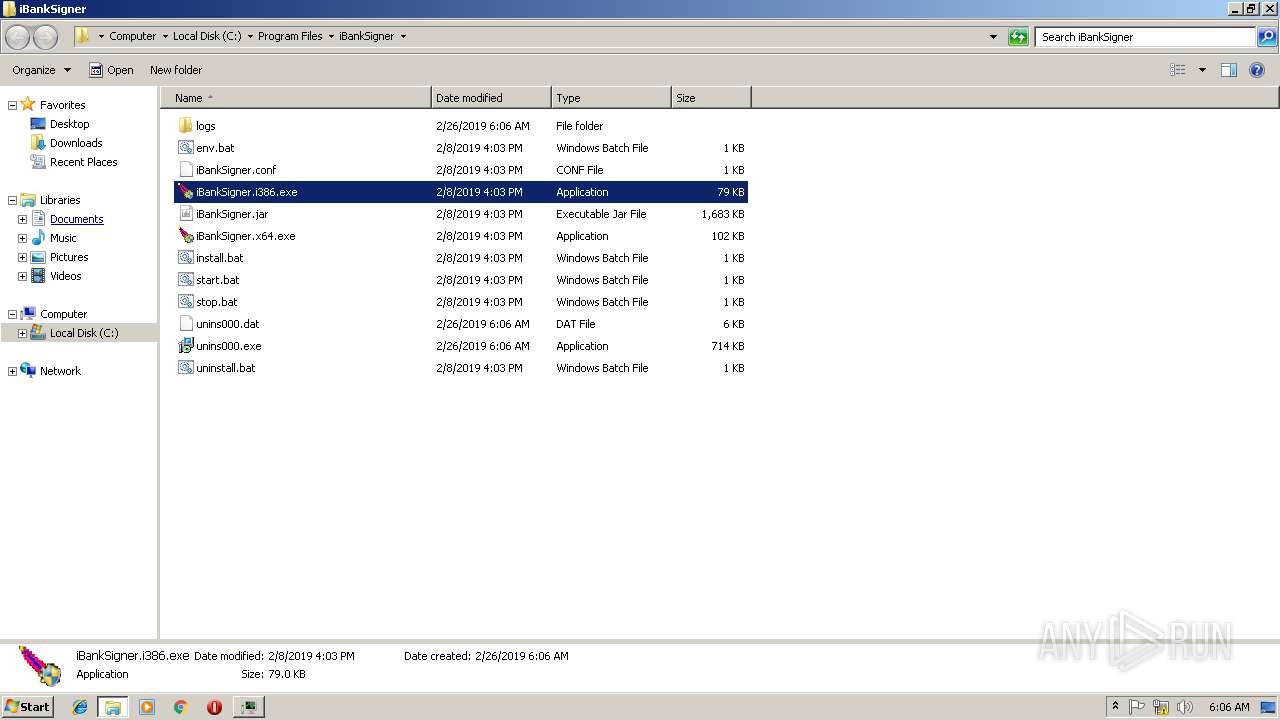Expand the Videos library node
Viewport: 1280px width, 720px height.
[x=22, y=276]
